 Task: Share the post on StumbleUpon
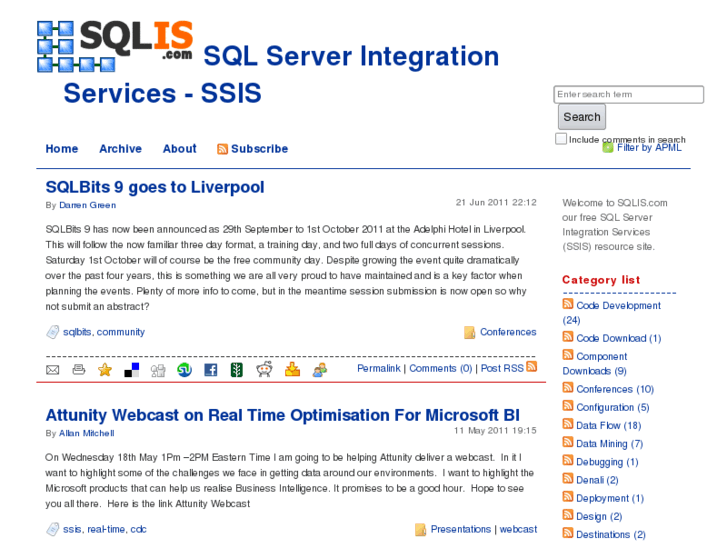click(x=185, y=370)
